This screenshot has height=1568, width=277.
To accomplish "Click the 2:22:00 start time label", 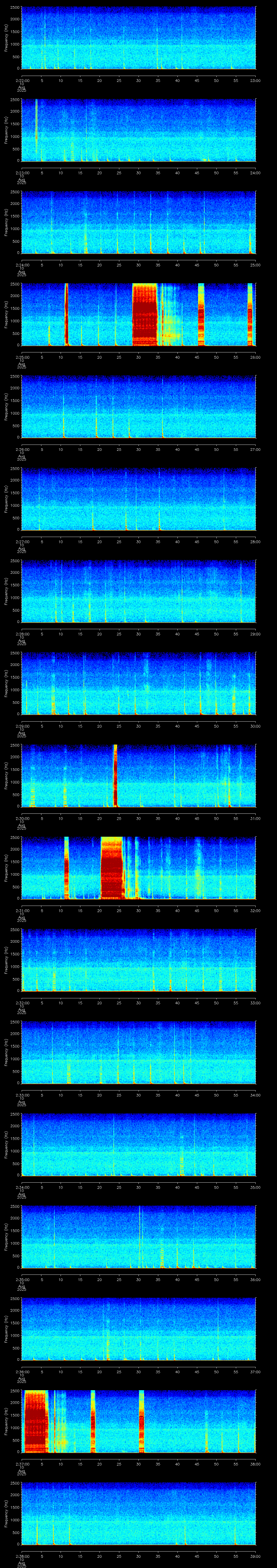I will tap(22, 80).
